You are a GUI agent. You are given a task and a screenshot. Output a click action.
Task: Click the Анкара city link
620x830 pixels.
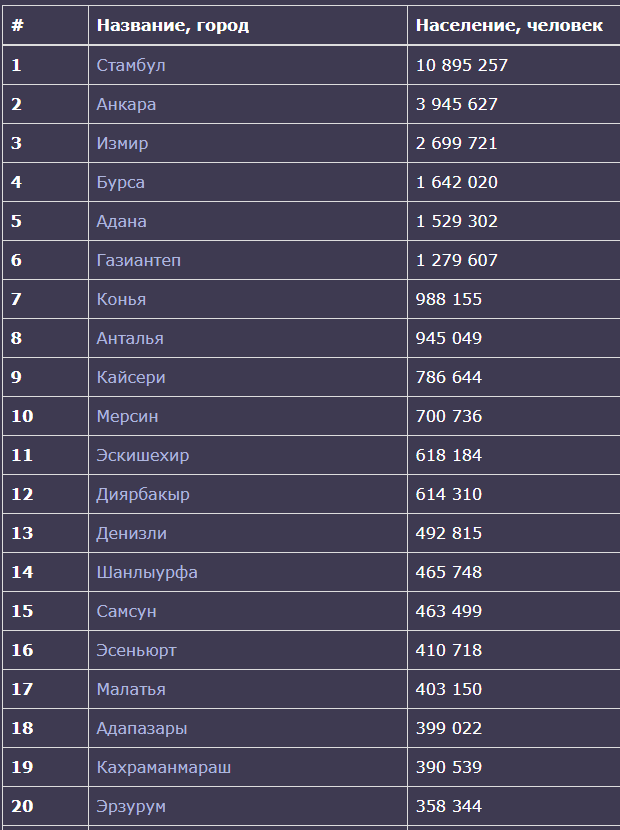tap(126, 104)
